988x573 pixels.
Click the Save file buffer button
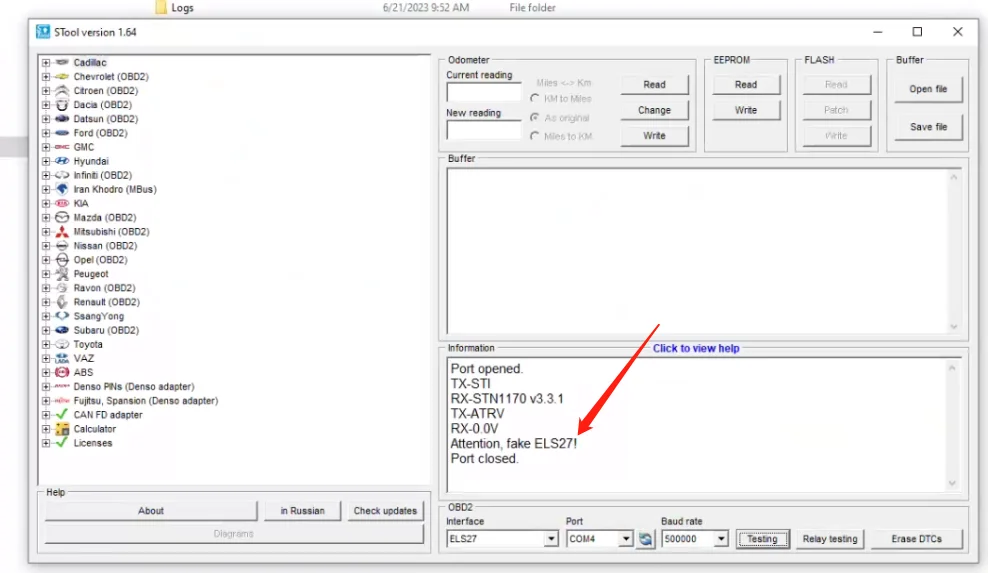tap(928, 127)
